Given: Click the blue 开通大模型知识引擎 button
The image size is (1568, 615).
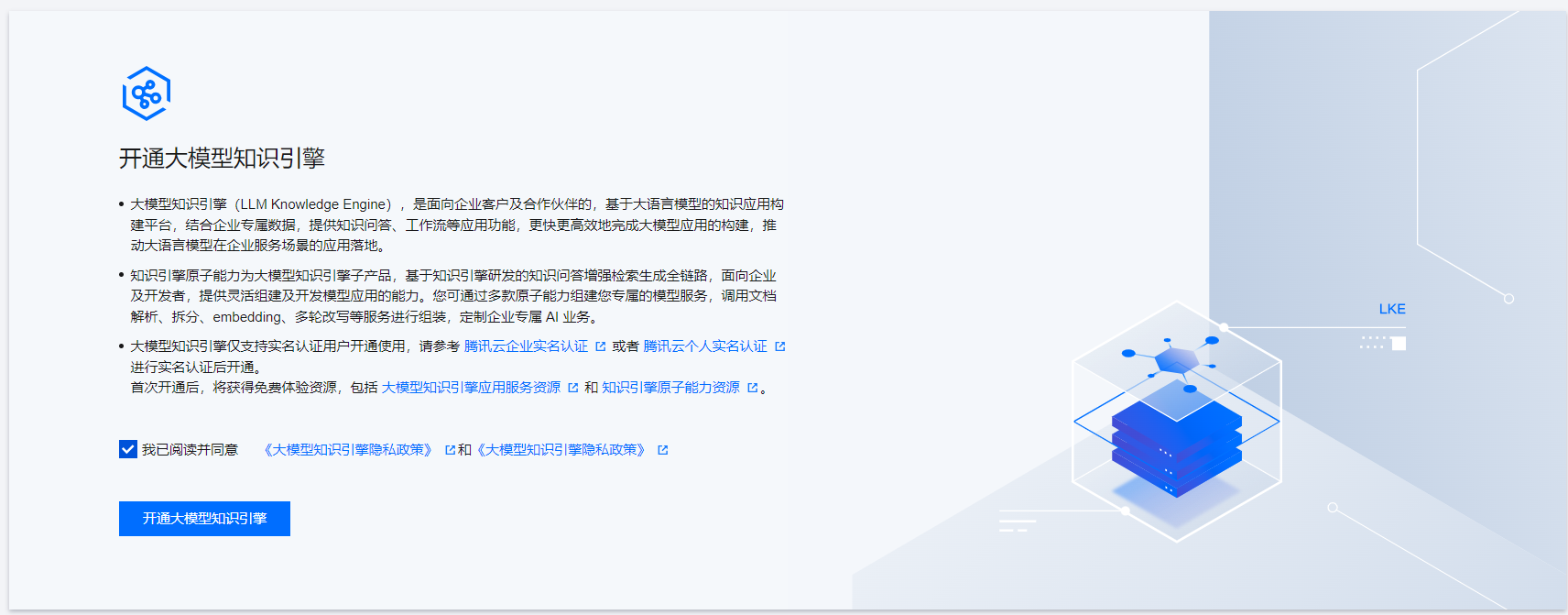Looking at the screenshot, I should click(x=204, y=519).
